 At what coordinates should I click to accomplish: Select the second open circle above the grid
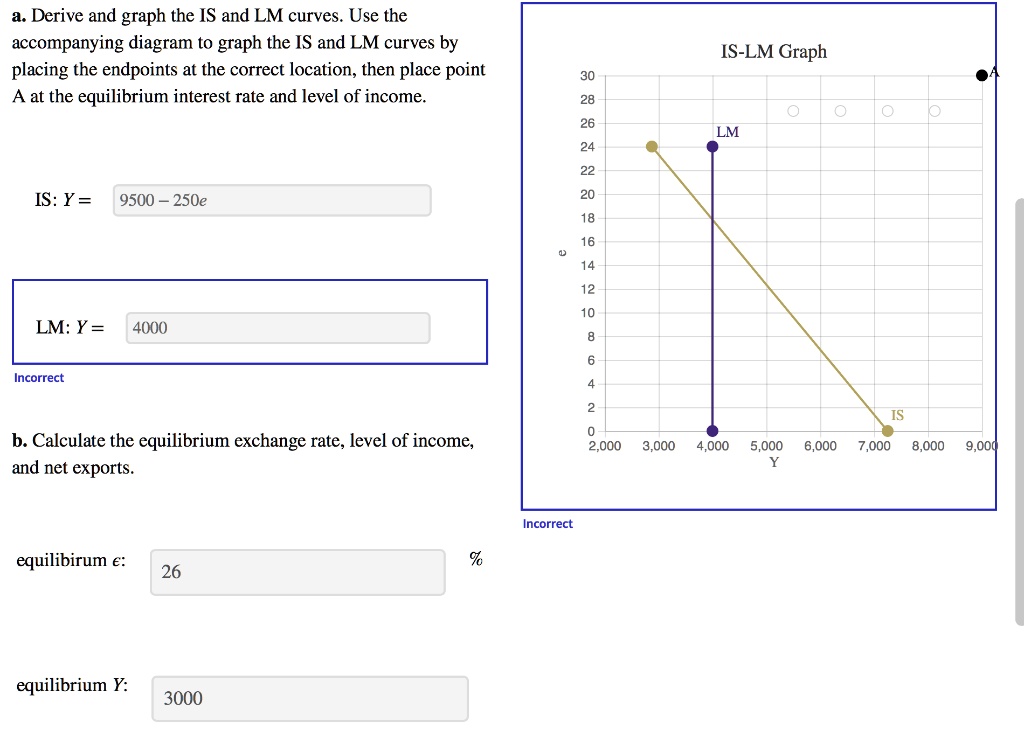click(x=840, y=111)
